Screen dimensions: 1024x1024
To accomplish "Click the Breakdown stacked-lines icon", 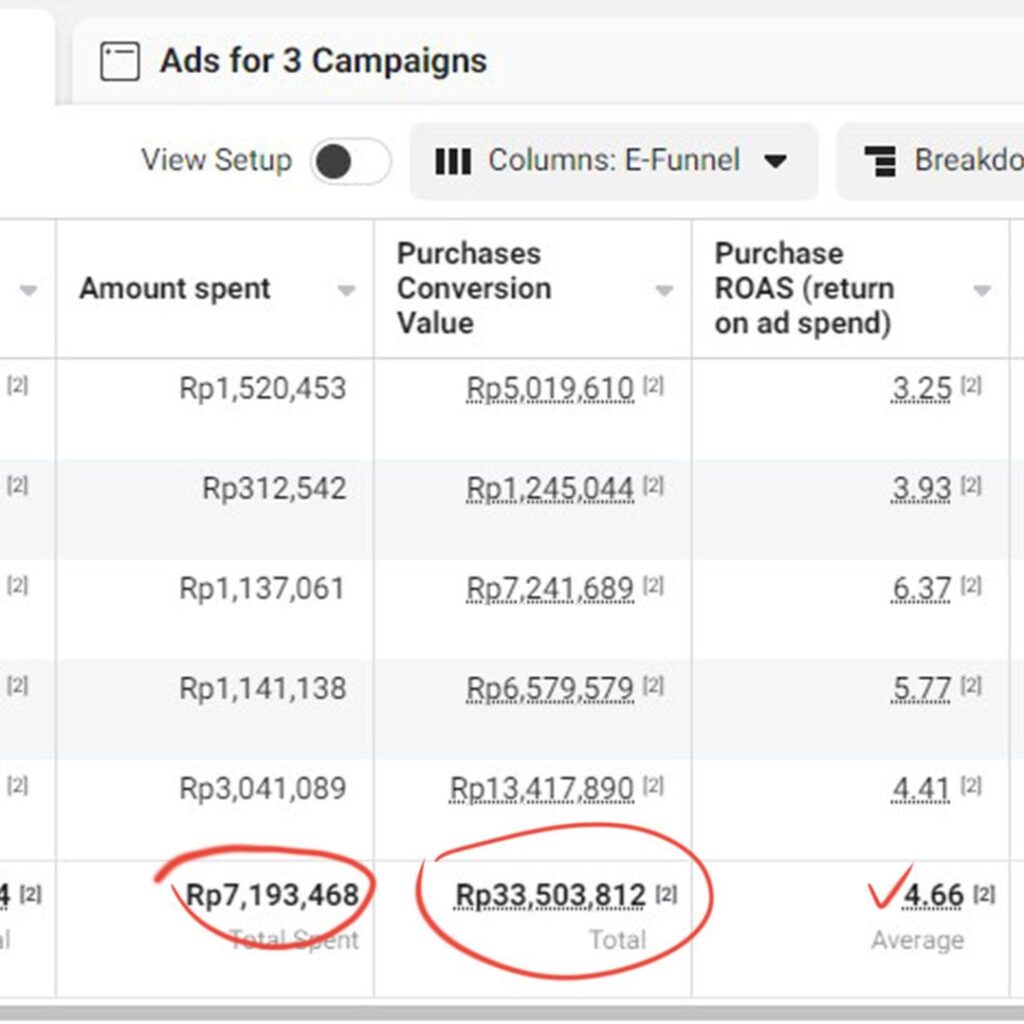I will pyautogui.click(x=880, y=162).
